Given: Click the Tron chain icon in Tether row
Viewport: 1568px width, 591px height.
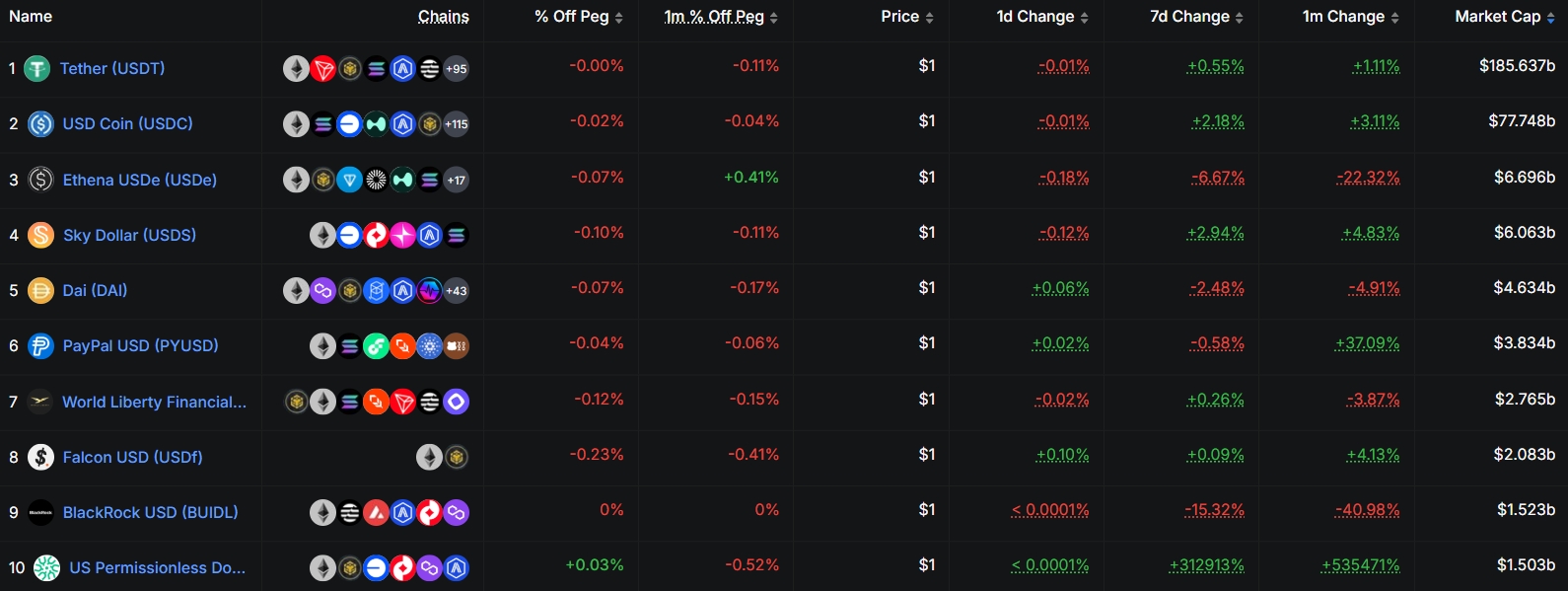Looking at the screenshot, I should (x=322, y=69).
